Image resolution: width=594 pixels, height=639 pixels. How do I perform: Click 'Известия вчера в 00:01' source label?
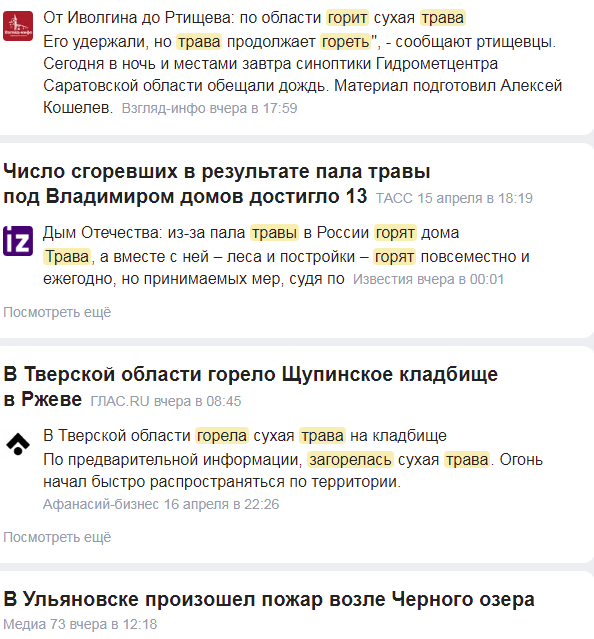tap(428, 279)
